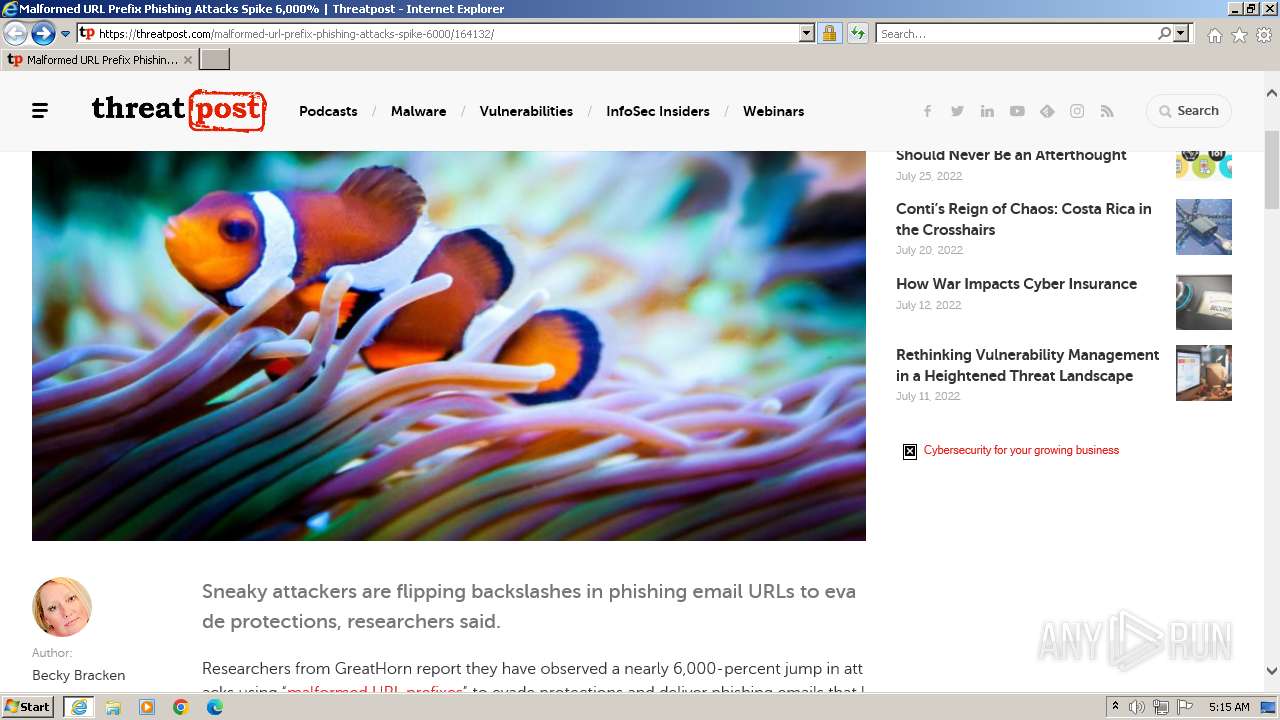Viewport: 1280px width, 720px height.
Task: Open 'Rethinking Vulnerability Management' article link
Action: click(1027, 365)
